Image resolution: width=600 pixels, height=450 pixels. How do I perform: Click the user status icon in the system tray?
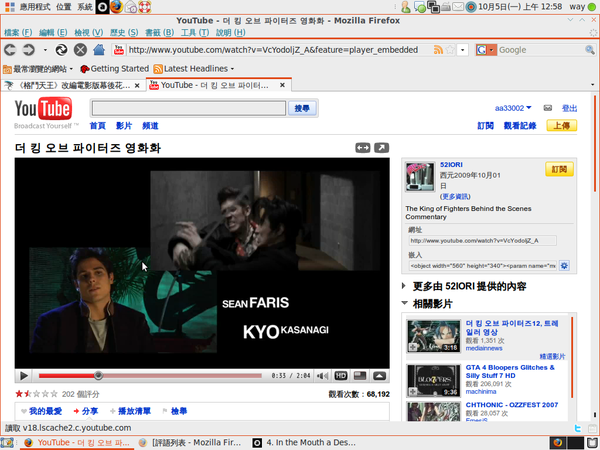click(406, 7)
